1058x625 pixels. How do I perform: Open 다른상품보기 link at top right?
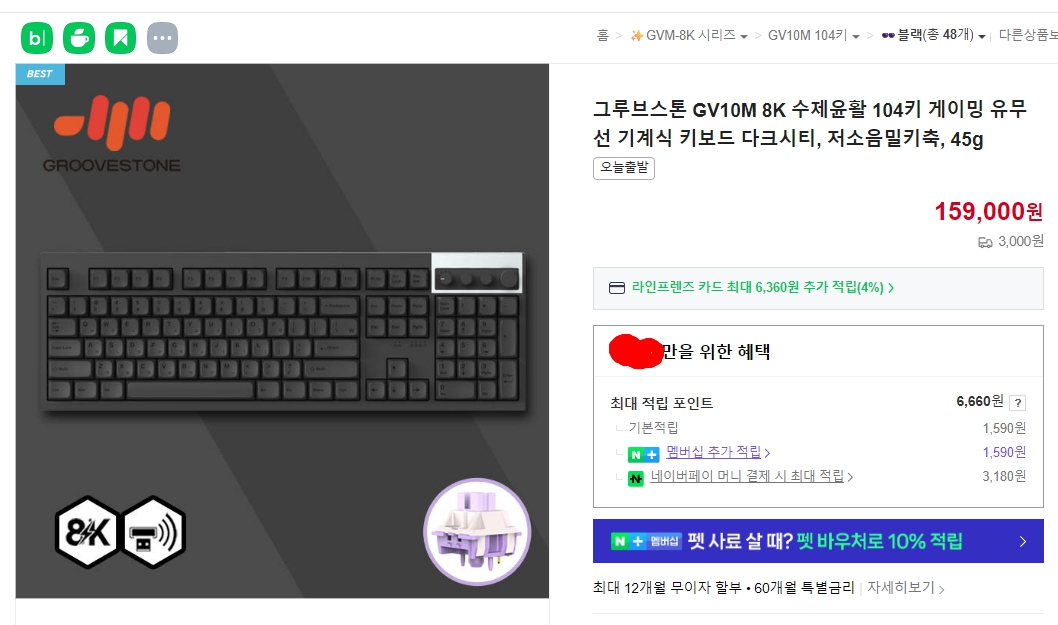tap(1028, 35)
